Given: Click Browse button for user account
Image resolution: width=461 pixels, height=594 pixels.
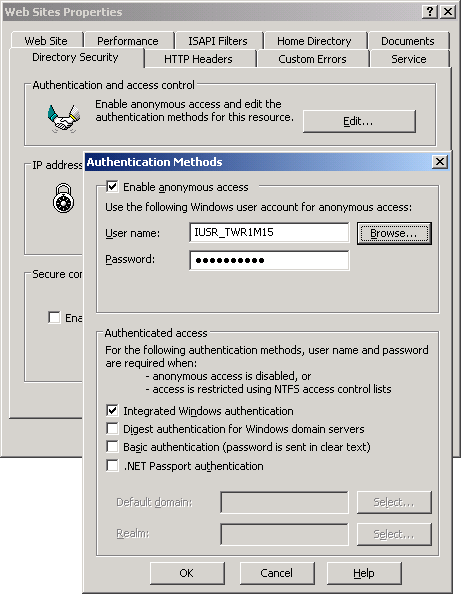Looking at the screenshot, I should point(394,233).
